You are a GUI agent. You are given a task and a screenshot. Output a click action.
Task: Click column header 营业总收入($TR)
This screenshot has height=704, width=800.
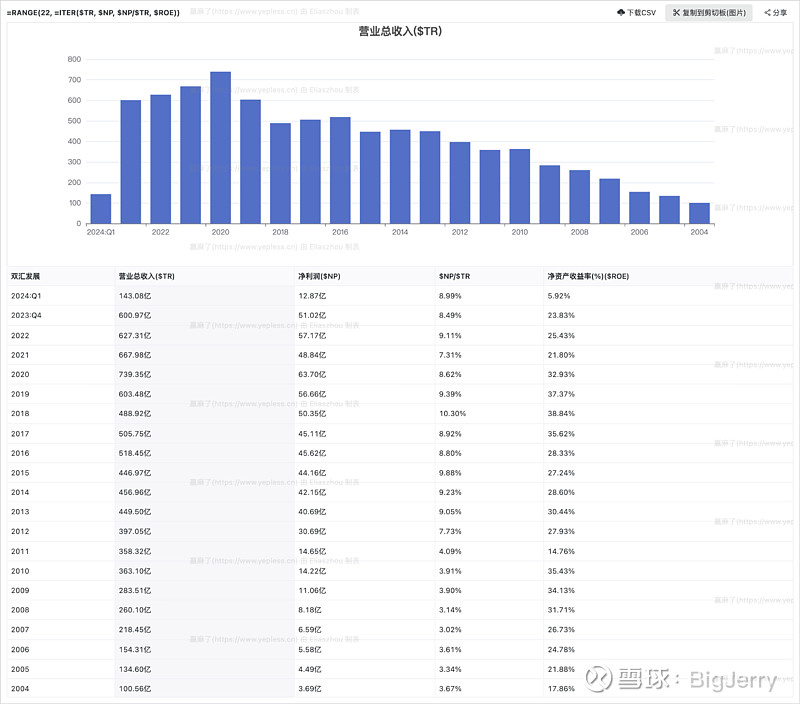click(146, 276)
